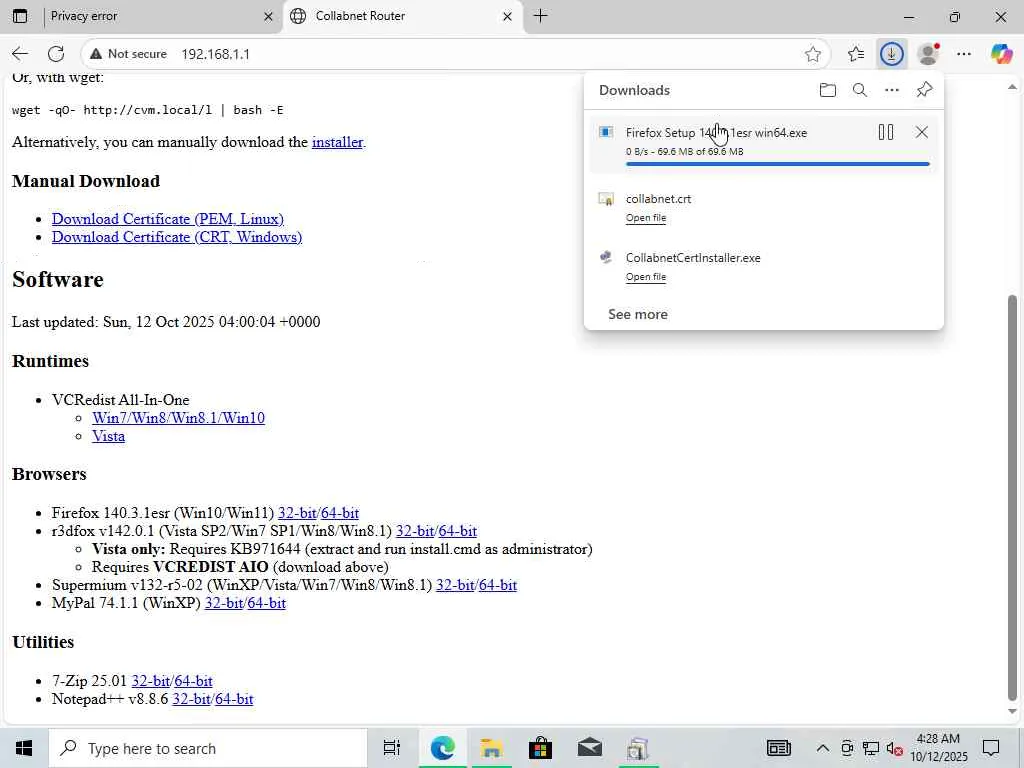1024x768 pixels.
Task: Click the address bar showing 192.168.1.1
Action: click(457, 54)
